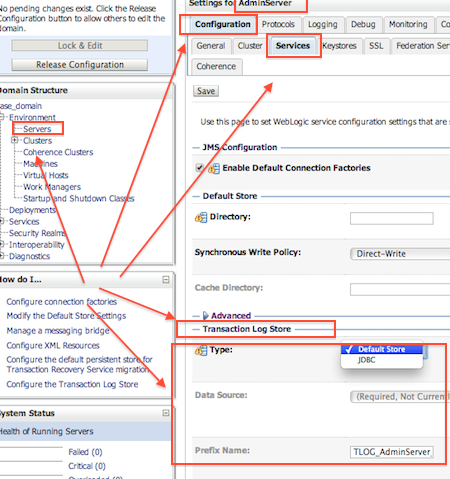Open Configure connection factories help link
The image size is (450, 479).
(62, 302)
